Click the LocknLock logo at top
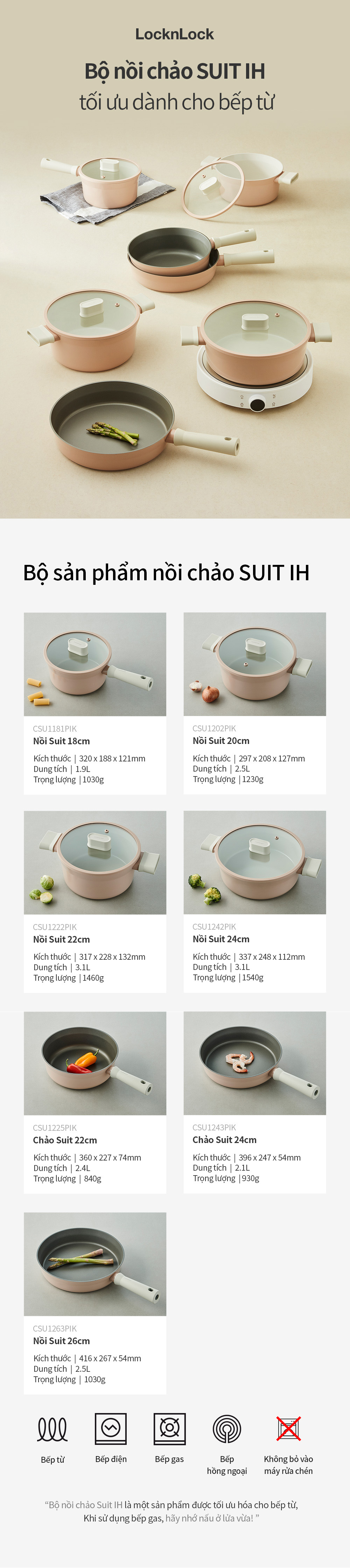350x1568 pixels. coord(175,34)
